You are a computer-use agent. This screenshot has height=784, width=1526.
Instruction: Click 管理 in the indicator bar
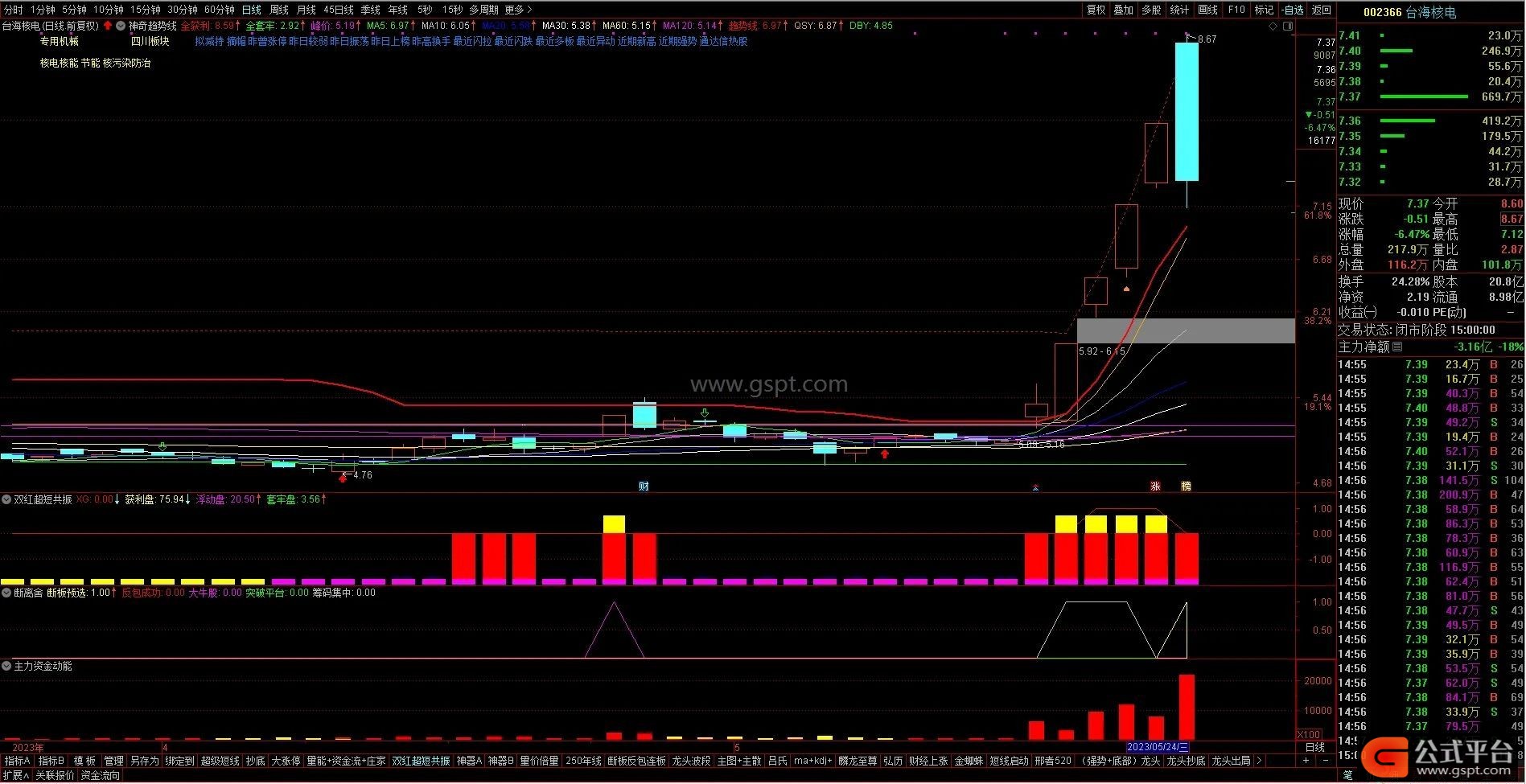[113, 760]
